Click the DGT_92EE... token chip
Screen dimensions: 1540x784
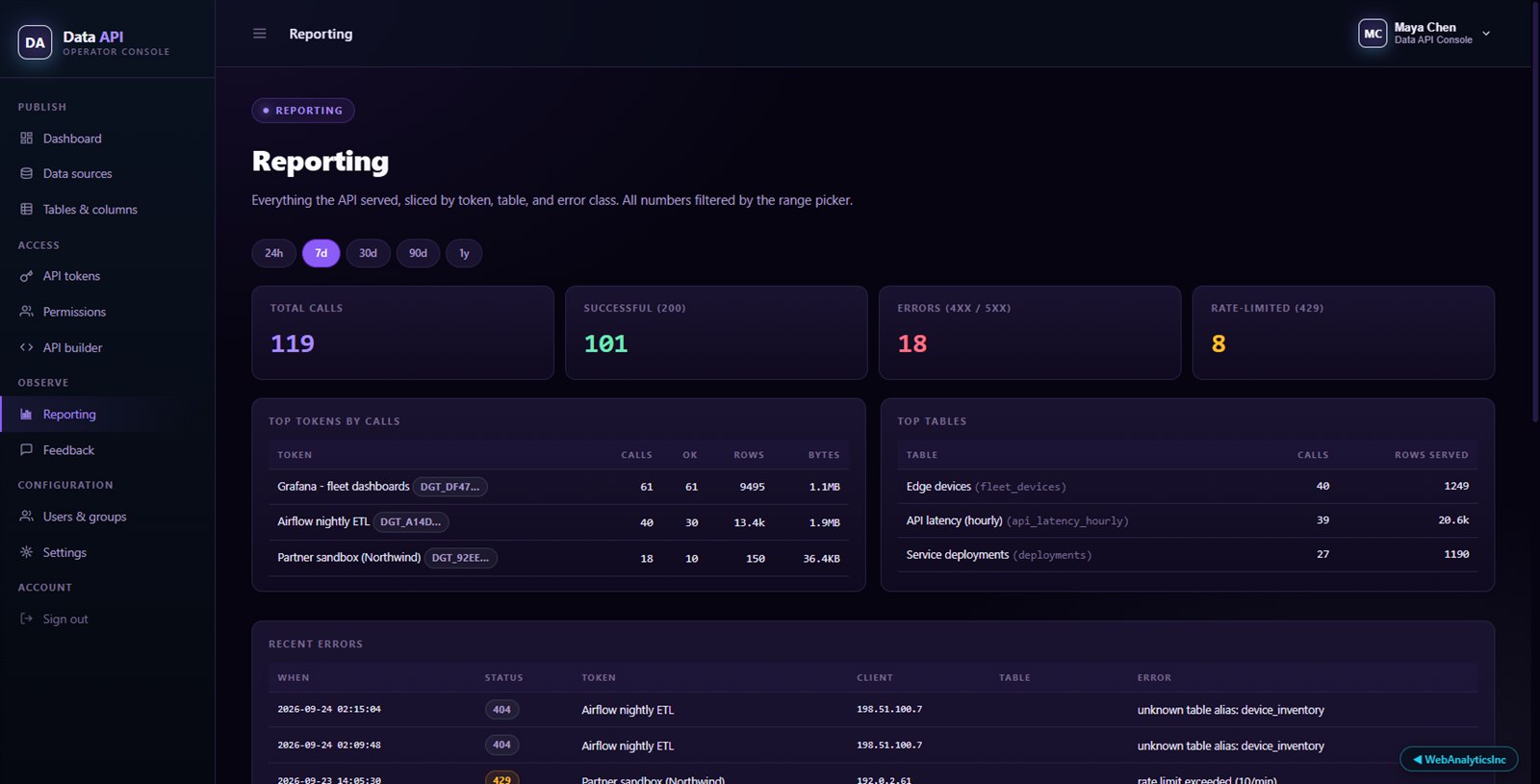tap(461, 558)
